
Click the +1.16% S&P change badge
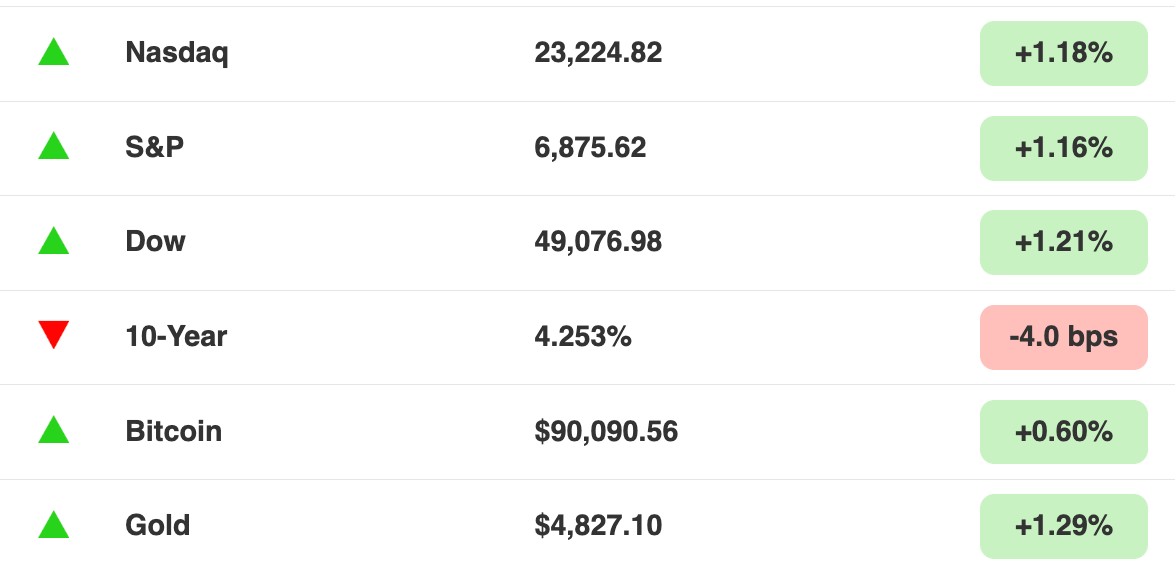point(1063,148)
